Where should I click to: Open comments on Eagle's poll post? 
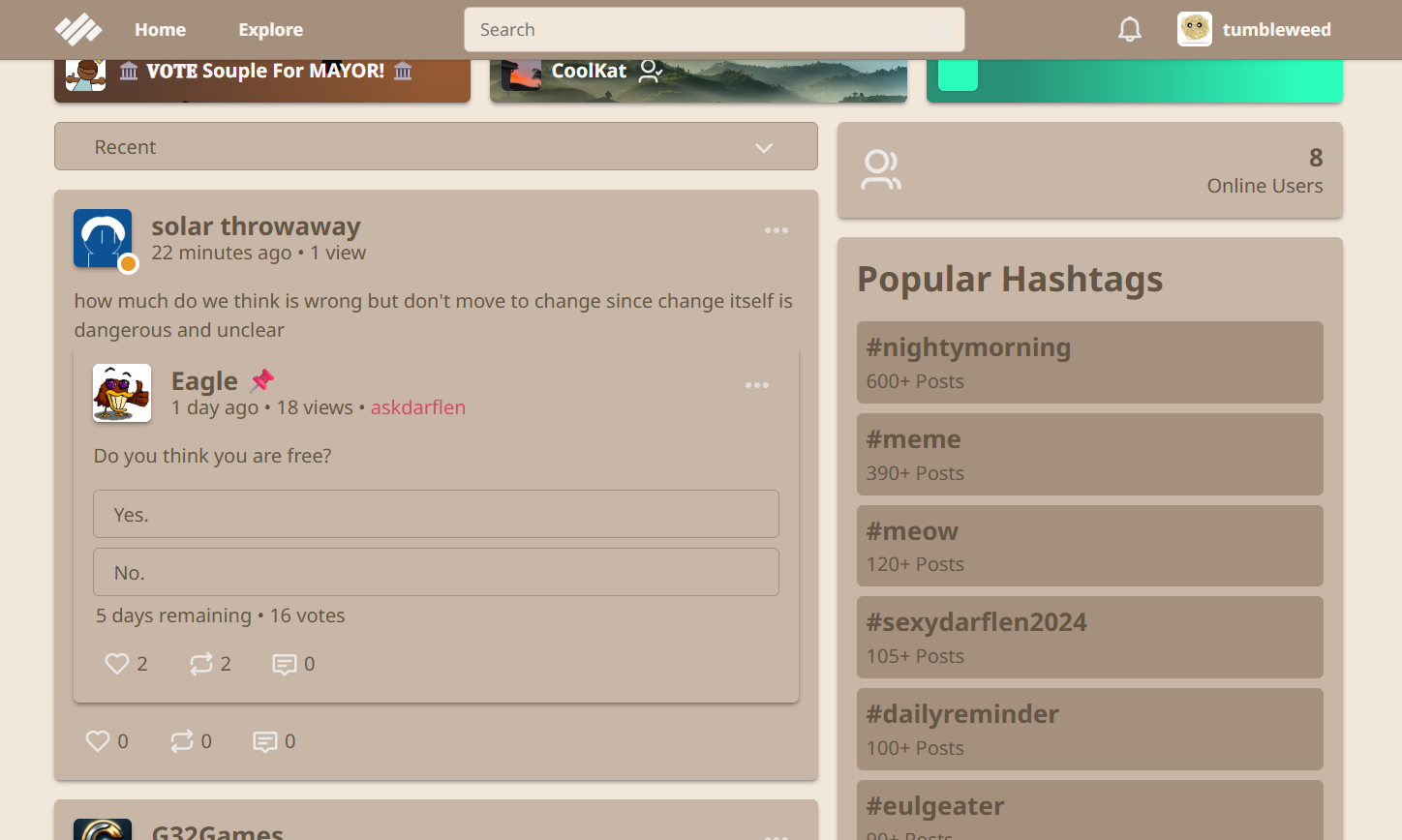coord(285,664)
